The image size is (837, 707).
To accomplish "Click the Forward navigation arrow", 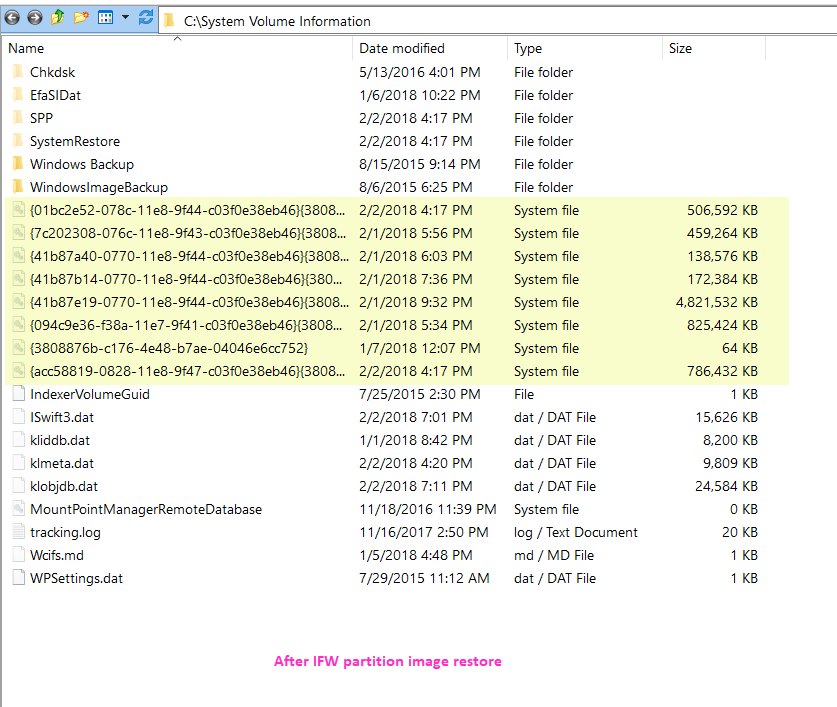I will (35, 18).
